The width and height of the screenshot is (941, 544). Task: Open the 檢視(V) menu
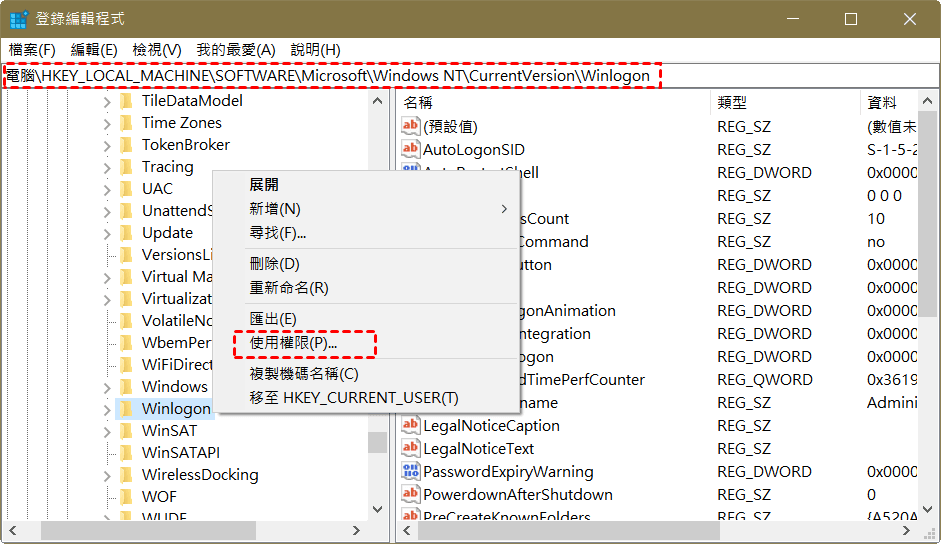click(157, 50)
